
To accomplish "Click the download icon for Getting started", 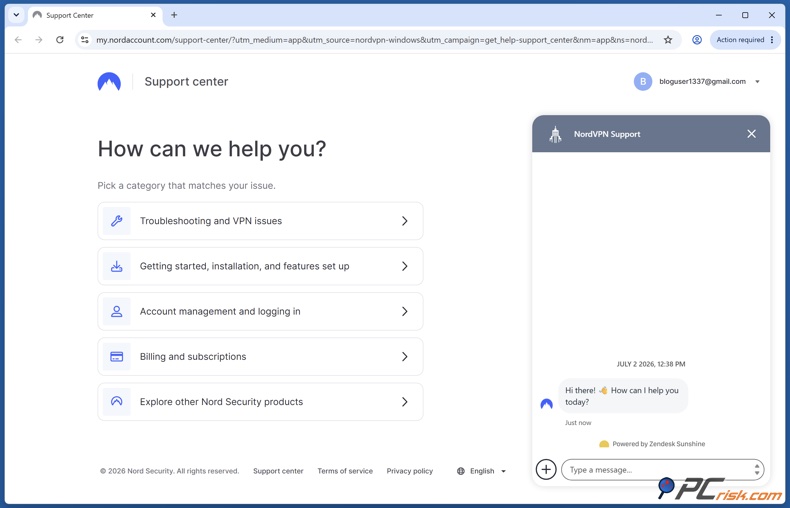I will click(x=116, y=266).
